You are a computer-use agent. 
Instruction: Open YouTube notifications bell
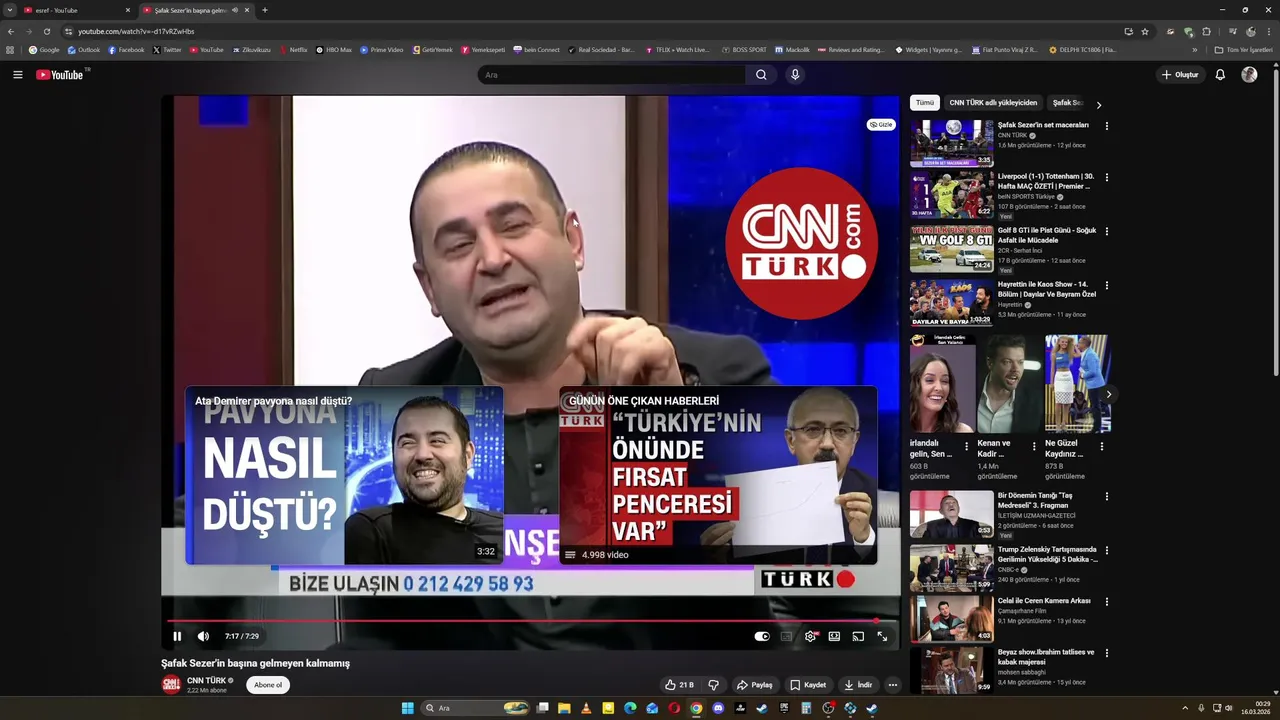pyautogui.click(x=1220, y=75)
